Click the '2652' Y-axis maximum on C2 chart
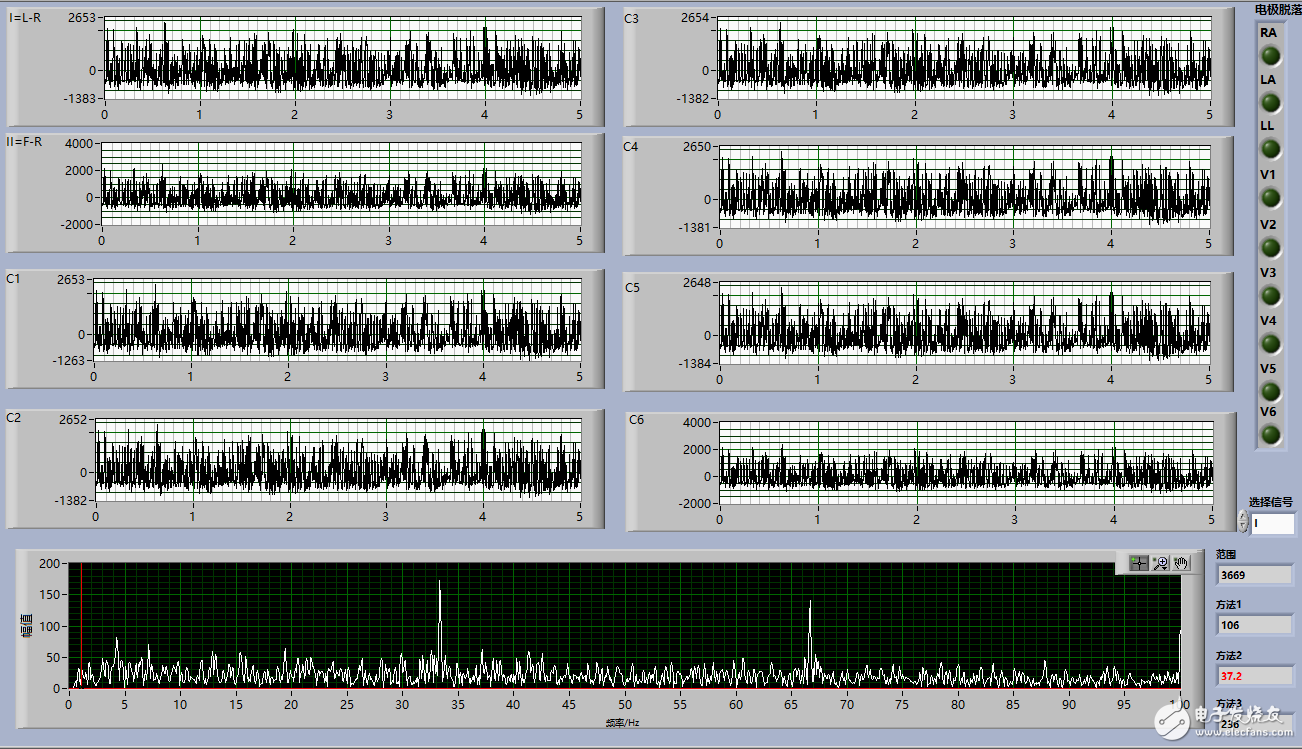The height and width of the screenshot is (749, 1302). pyautogui.click(x=75, y=420)
